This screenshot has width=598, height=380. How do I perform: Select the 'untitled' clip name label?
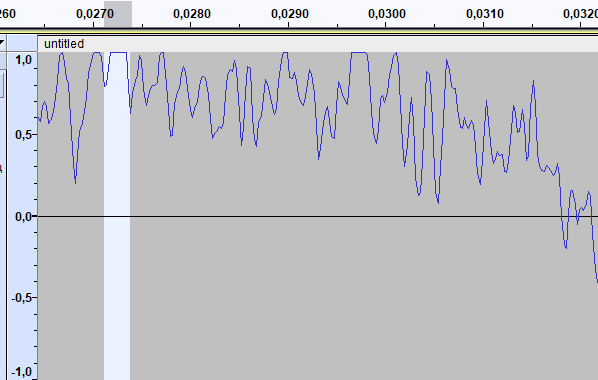point(64,44)
